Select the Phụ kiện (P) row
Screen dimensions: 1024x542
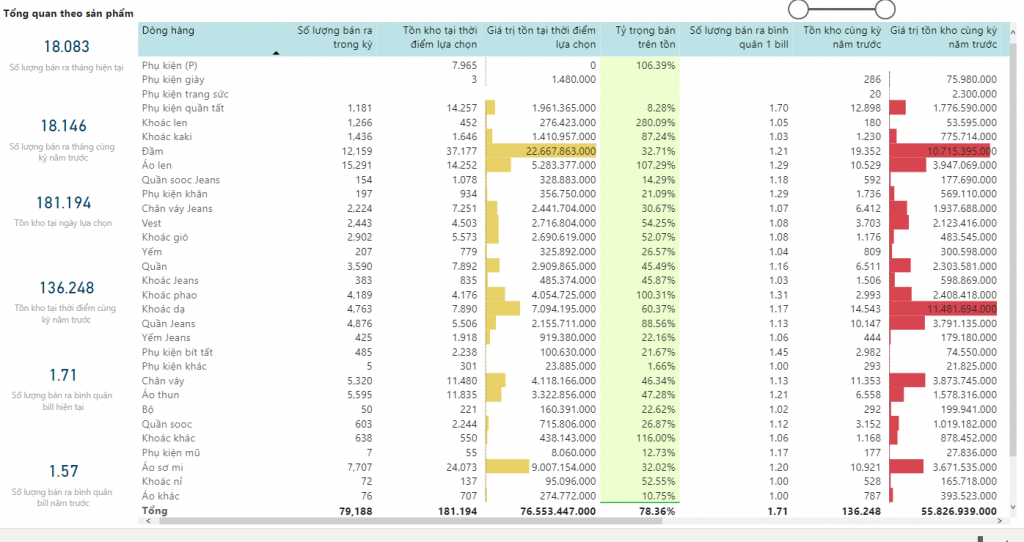[569, 65]
